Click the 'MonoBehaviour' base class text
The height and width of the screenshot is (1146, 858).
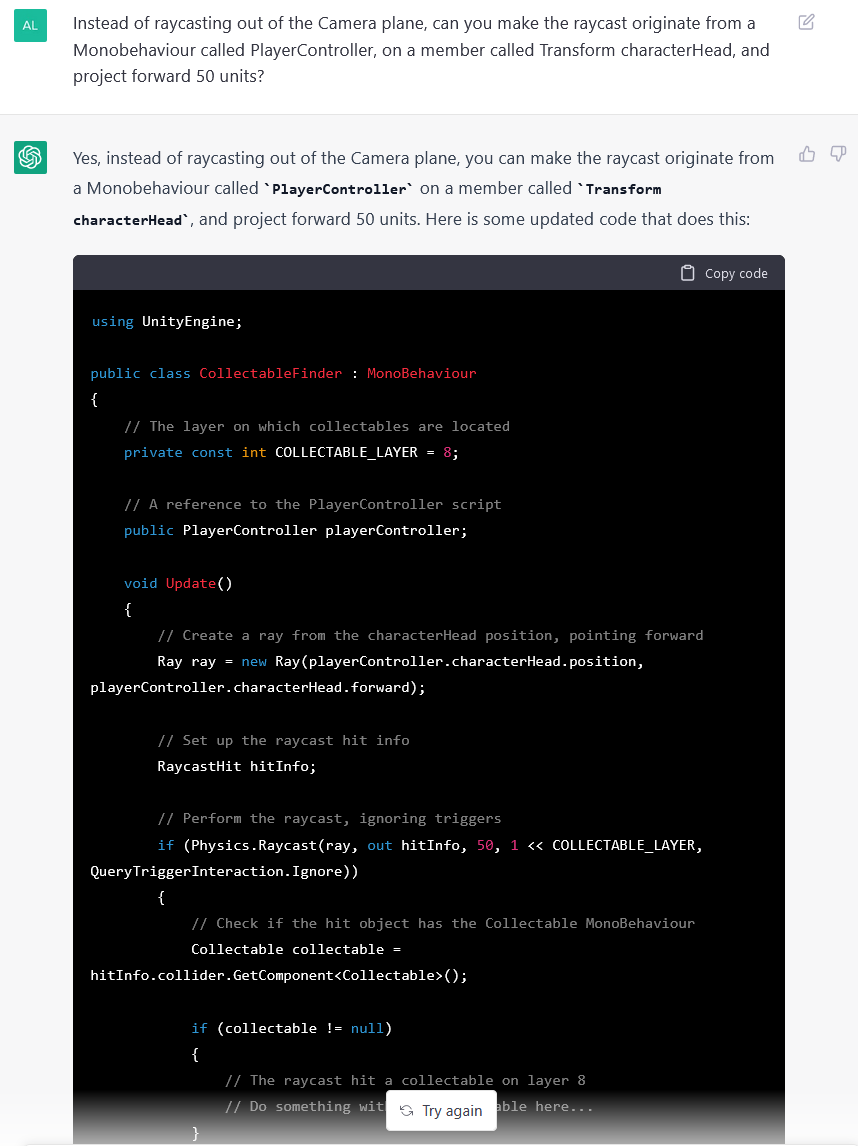pyautogui.click(x=422, y=373)
